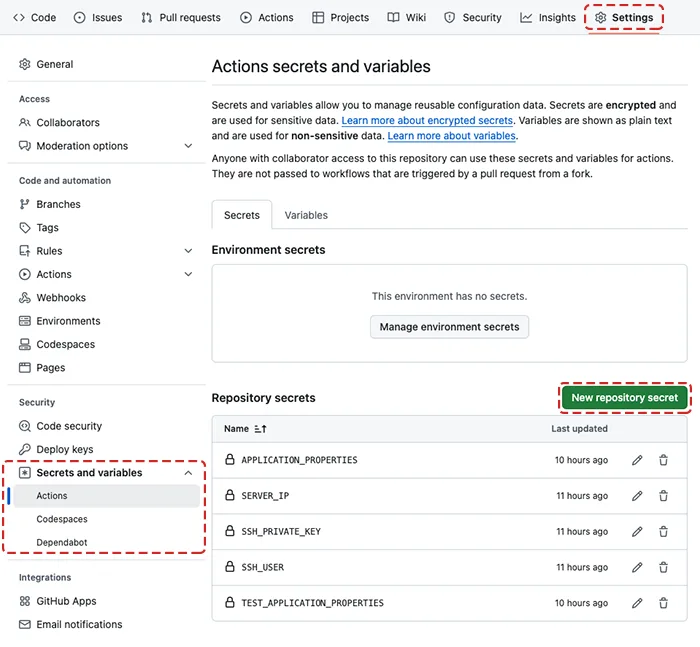Delete the SSH_PRIVATE_KEY secret trash icon
This screenshot has width=700, height=647.
coord(663,531)
